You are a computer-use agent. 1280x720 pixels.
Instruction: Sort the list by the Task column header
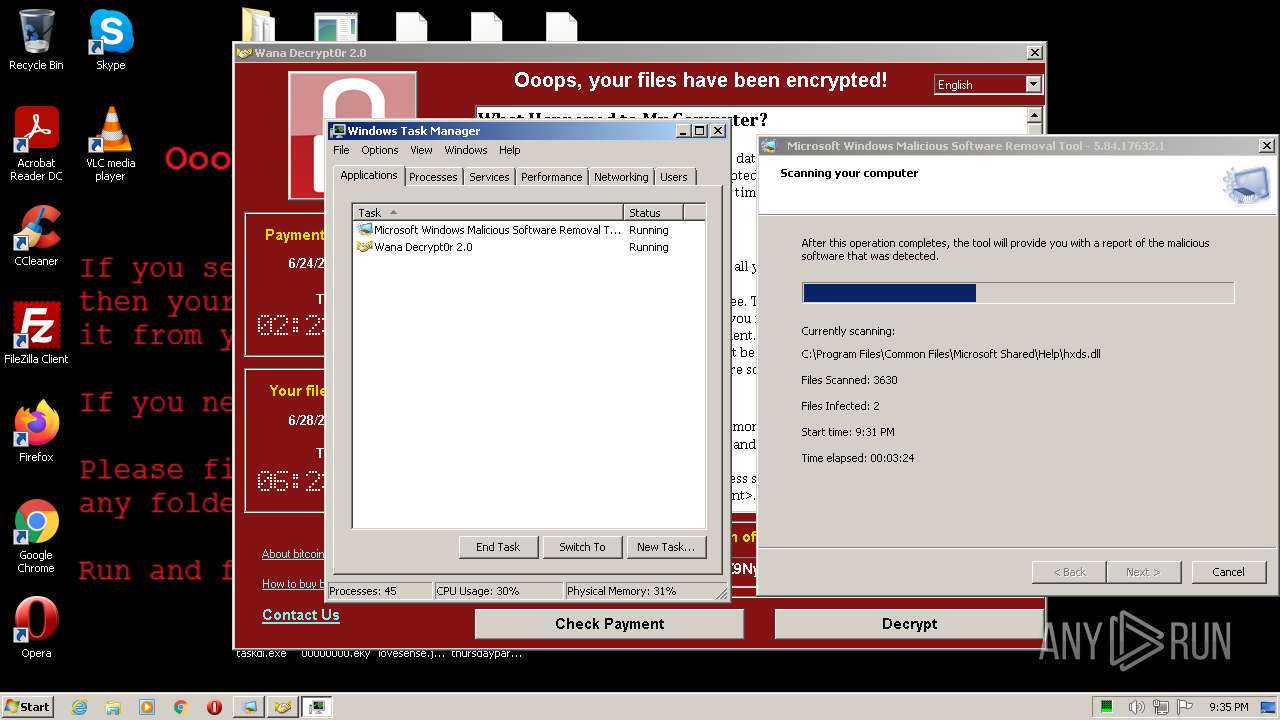click(488, 212)
